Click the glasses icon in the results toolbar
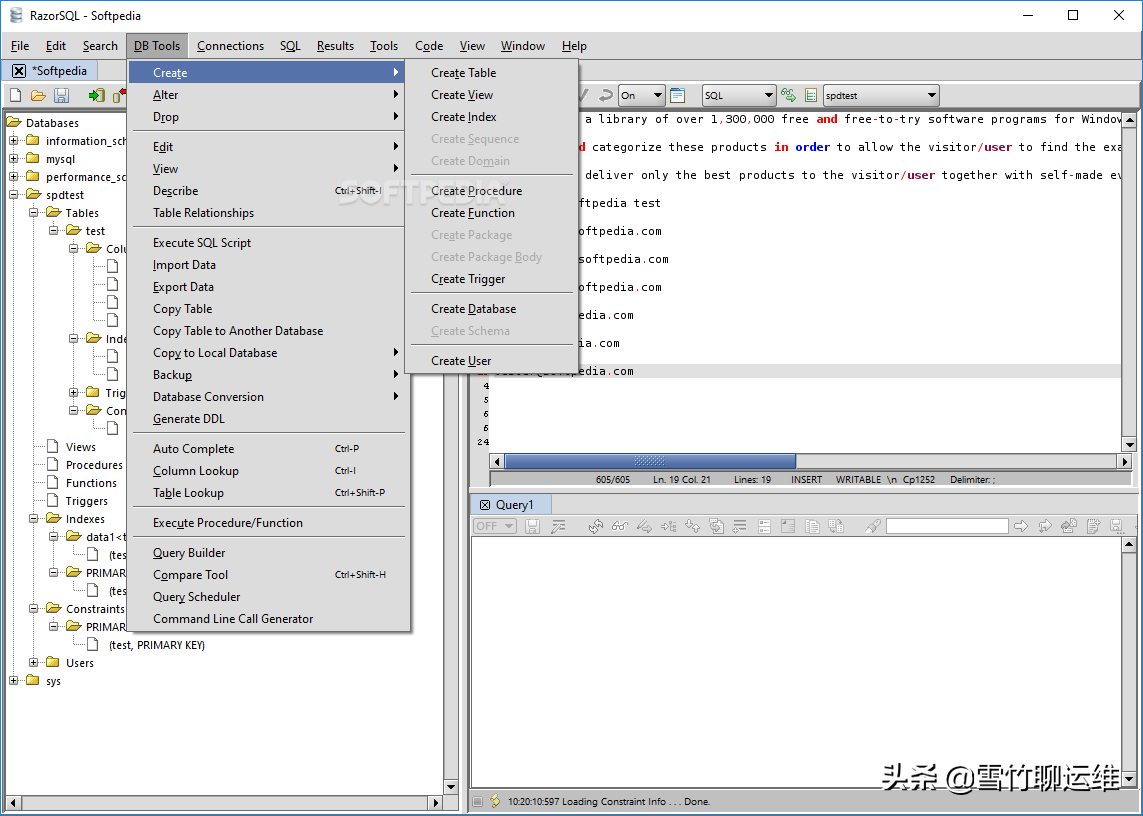1143x816 pixels. tap(620, 526)
